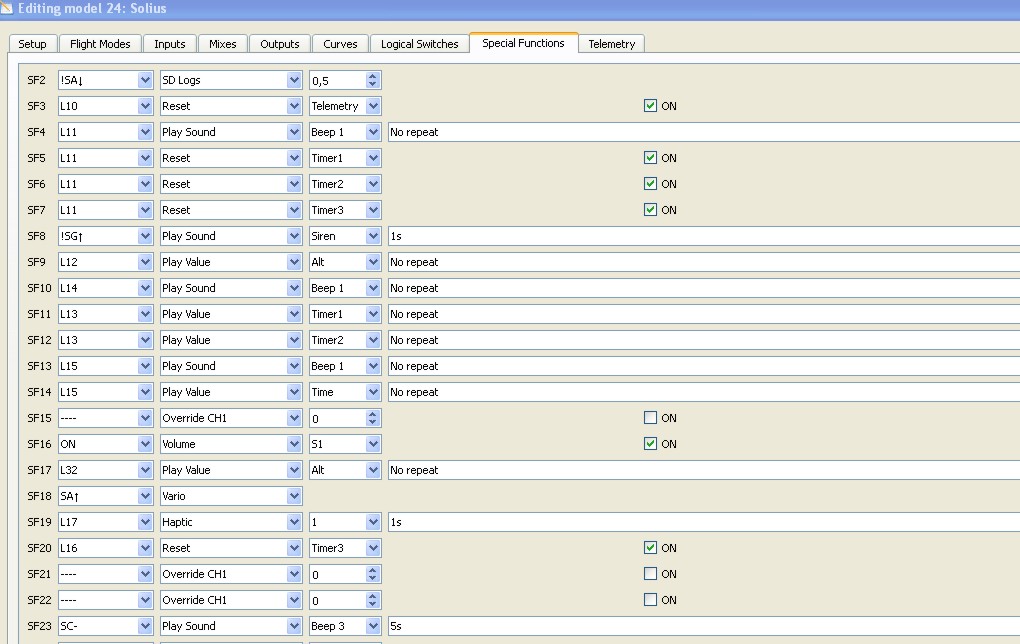The height and width of the screenshot is (644, 1020).
Task: Open SF16 switch dropdown showing ON
Action: coord(145,444)
